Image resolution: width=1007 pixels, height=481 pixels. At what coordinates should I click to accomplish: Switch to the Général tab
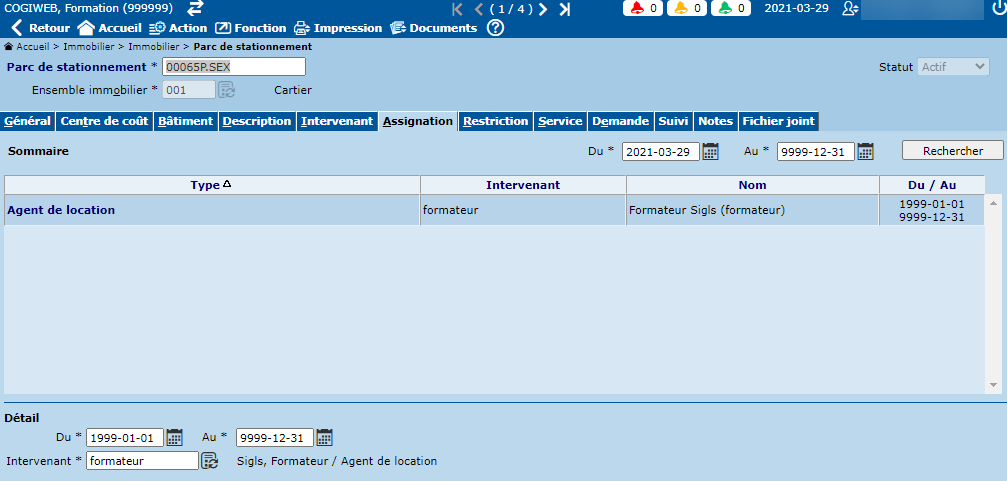pyautogui.click(x=28, y=121)
